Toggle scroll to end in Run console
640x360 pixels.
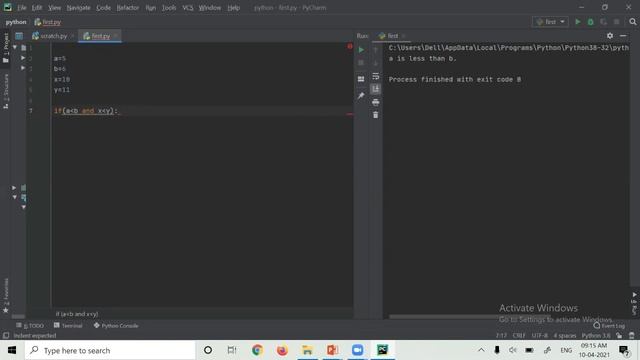[x=376, y=89]
